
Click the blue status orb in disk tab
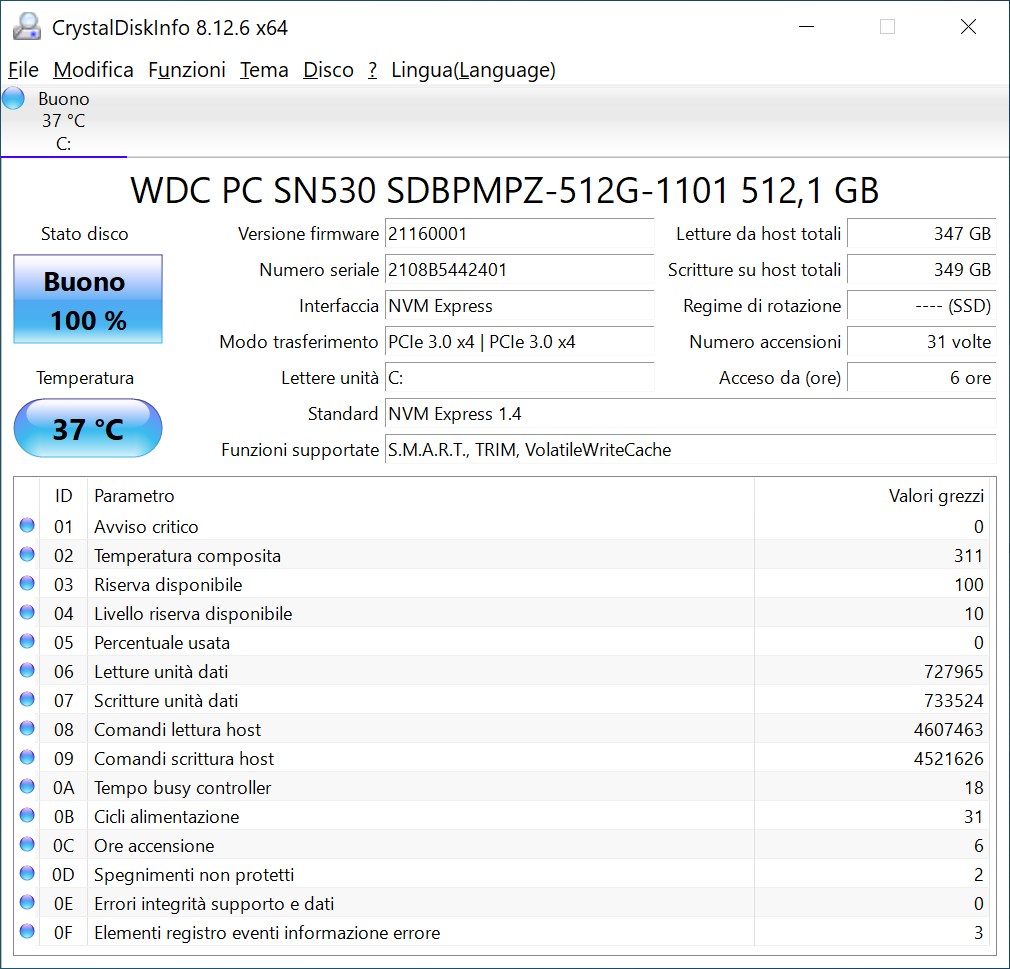[x=14, y=99]
